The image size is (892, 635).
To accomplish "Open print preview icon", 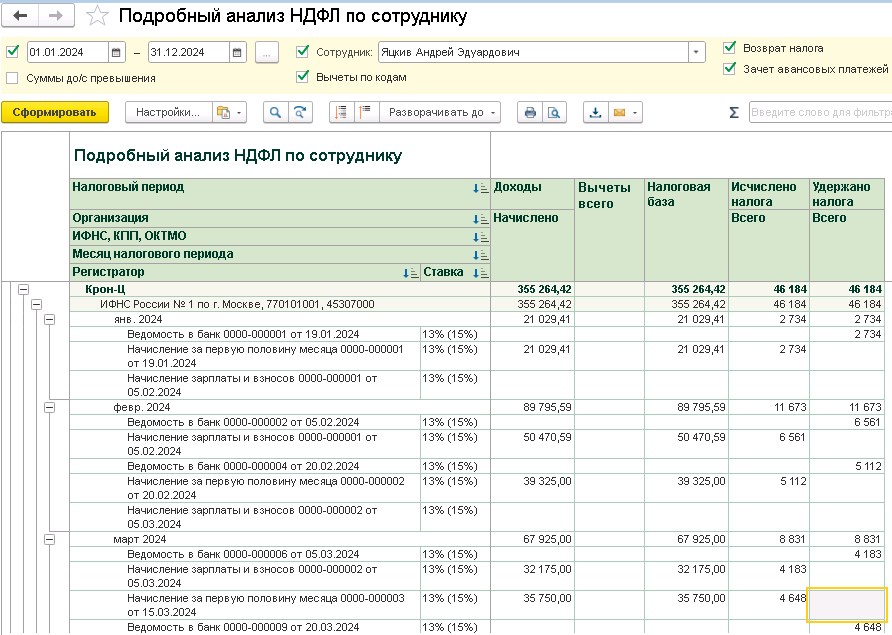I will point(554,112).
